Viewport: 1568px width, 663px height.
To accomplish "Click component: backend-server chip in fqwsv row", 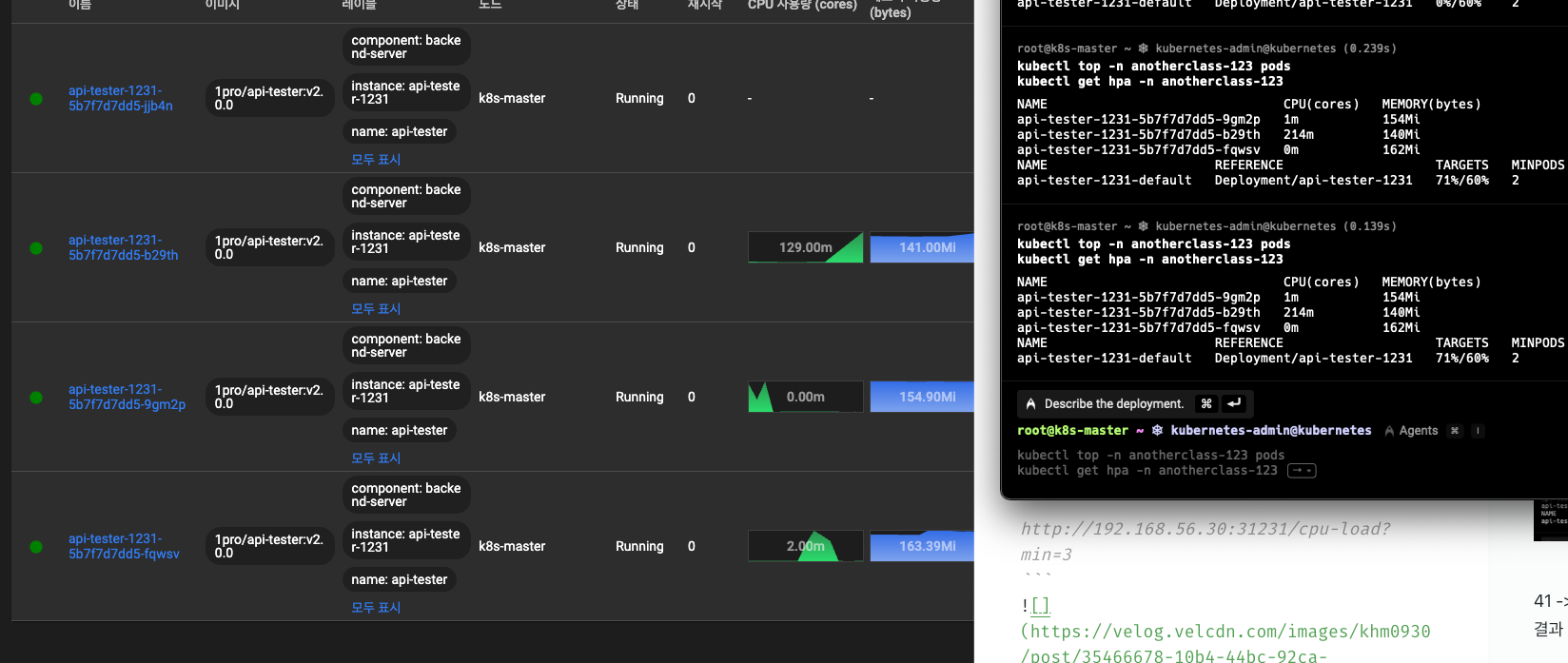I will (406, 495).
